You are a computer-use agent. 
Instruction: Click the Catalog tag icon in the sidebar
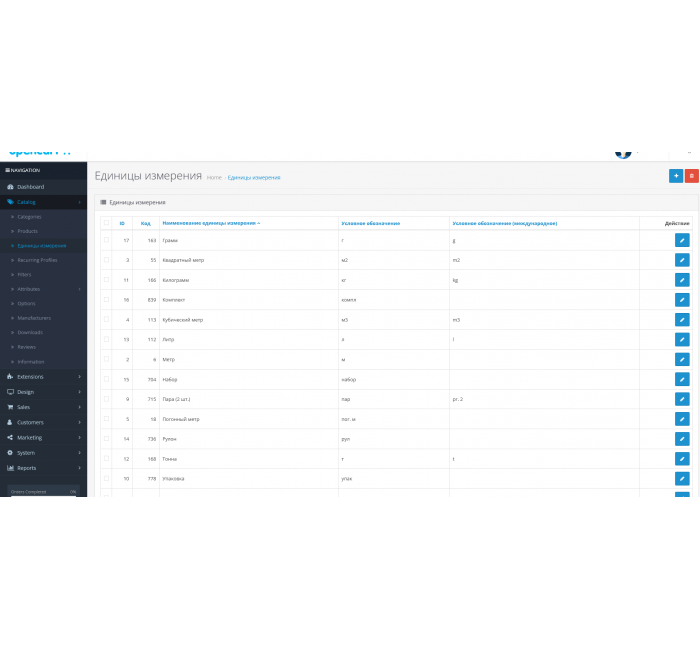[x=10, y=202]
